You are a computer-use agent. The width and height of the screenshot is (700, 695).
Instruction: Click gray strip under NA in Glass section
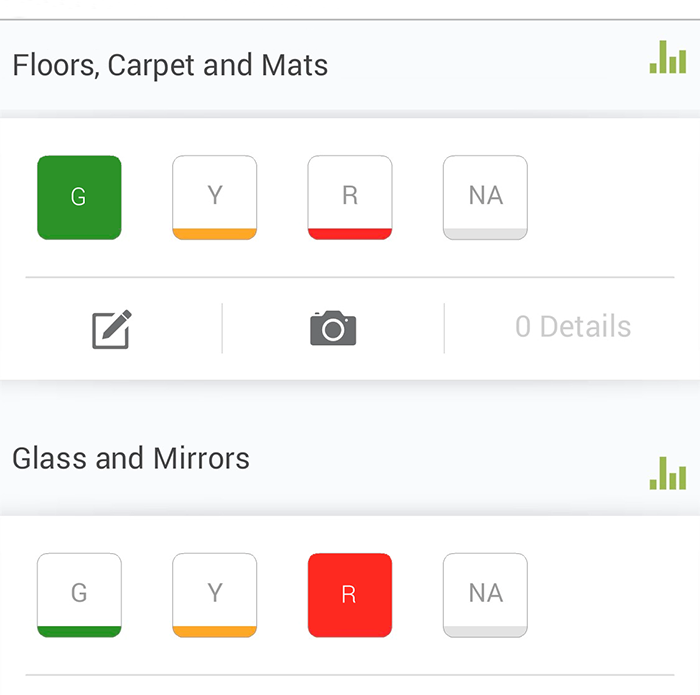click(x=485, y=631)
